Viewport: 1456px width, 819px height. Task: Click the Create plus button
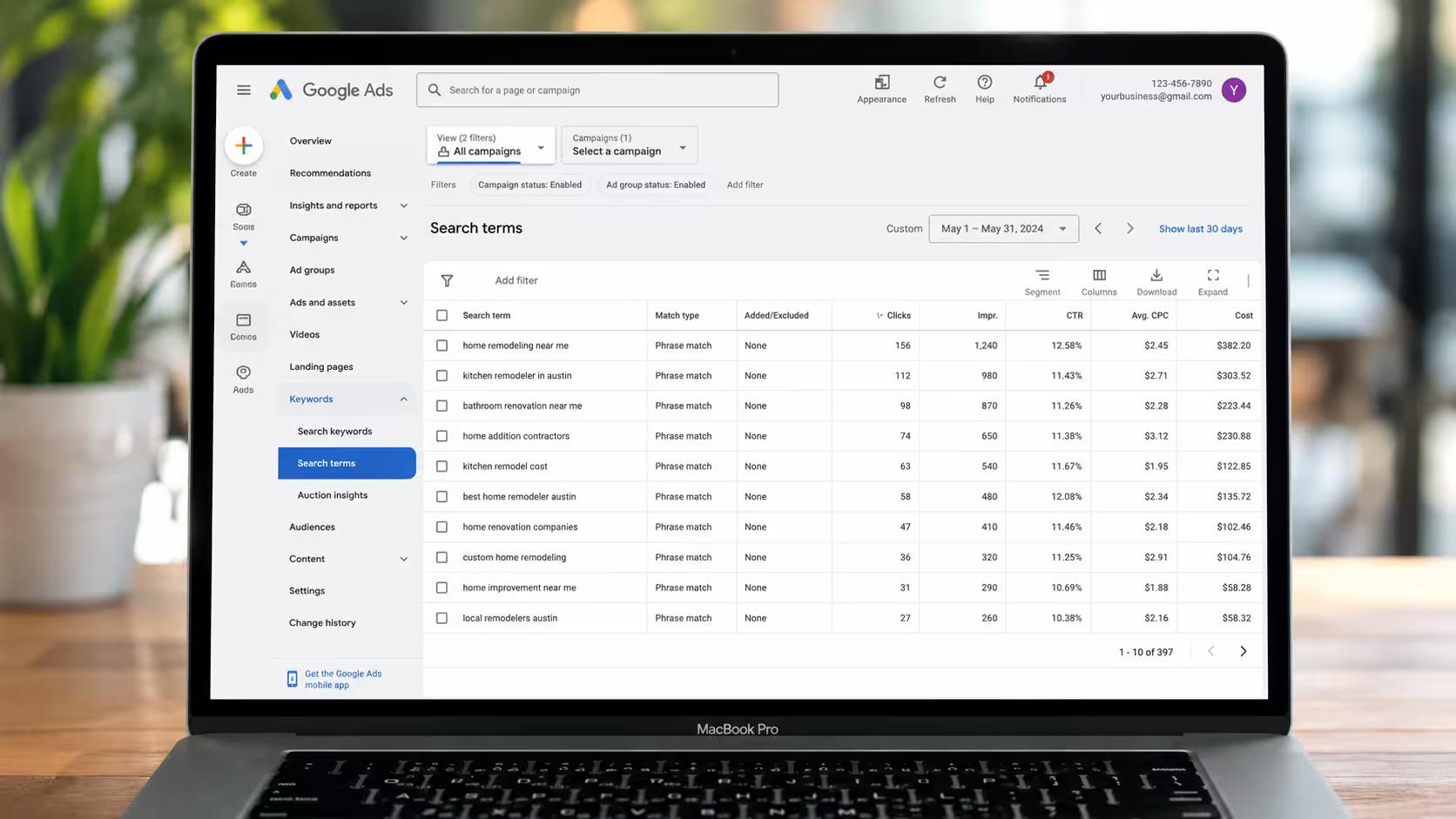pos(244,145)
